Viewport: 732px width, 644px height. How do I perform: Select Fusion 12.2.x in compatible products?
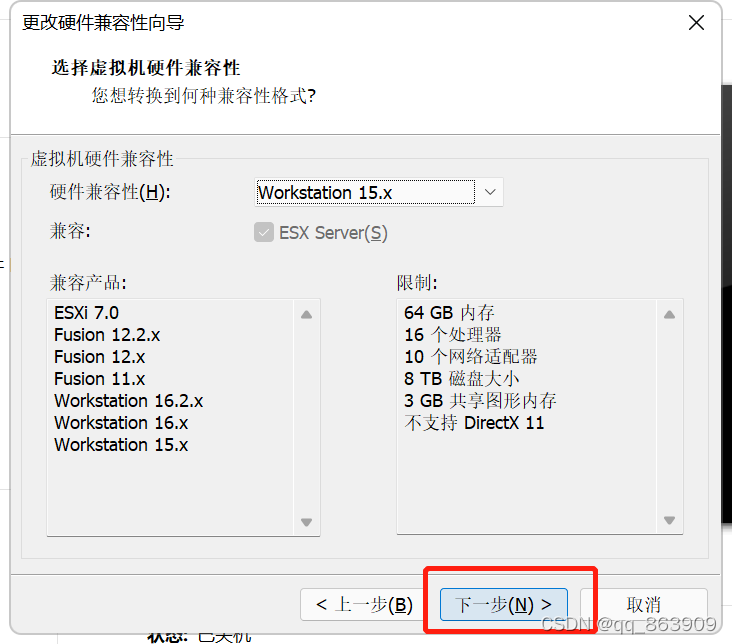click(x=107, y=334)
